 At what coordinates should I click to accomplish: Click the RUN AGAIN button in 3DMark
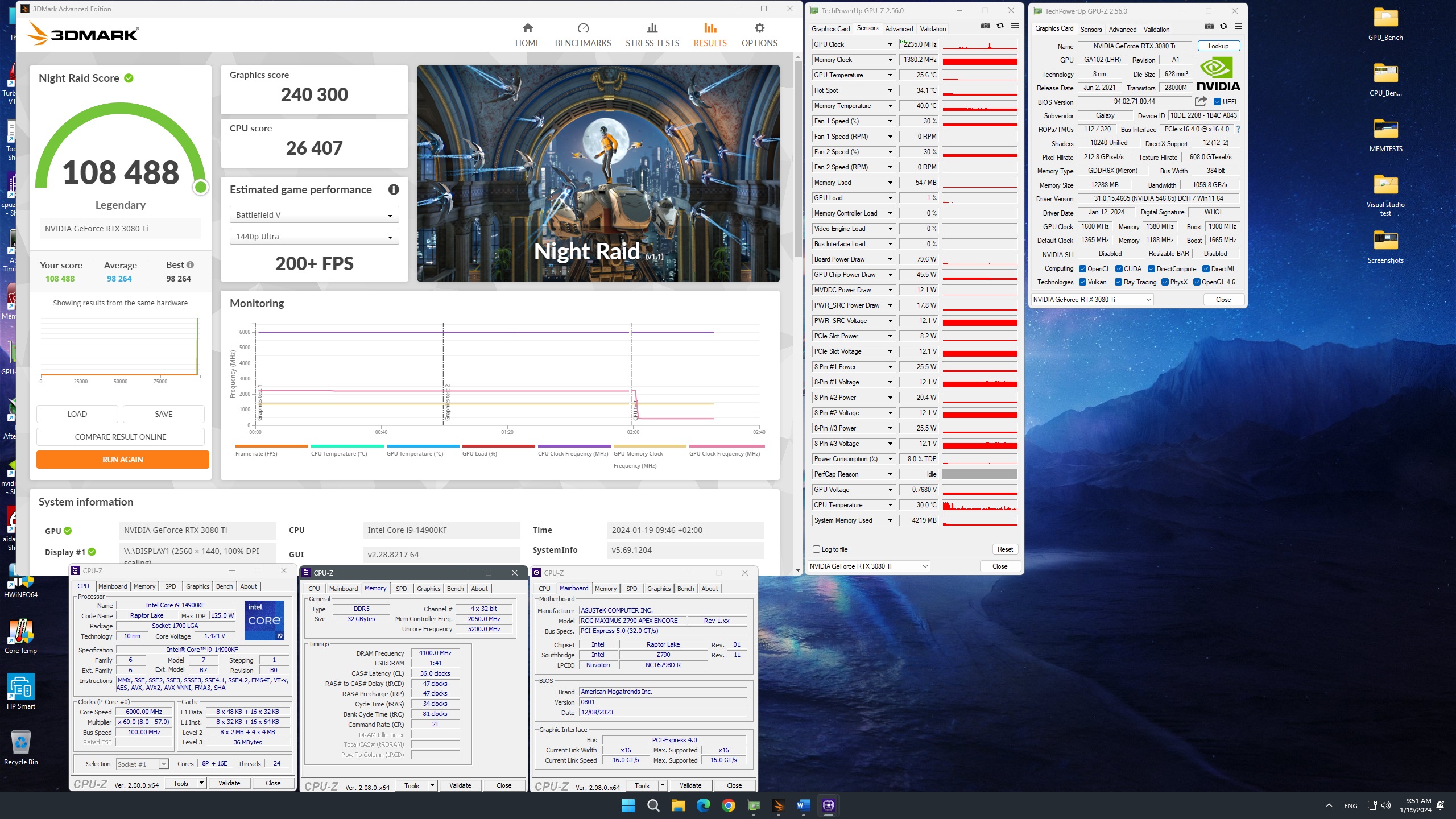pyautogui.click(x=123, y=460)
